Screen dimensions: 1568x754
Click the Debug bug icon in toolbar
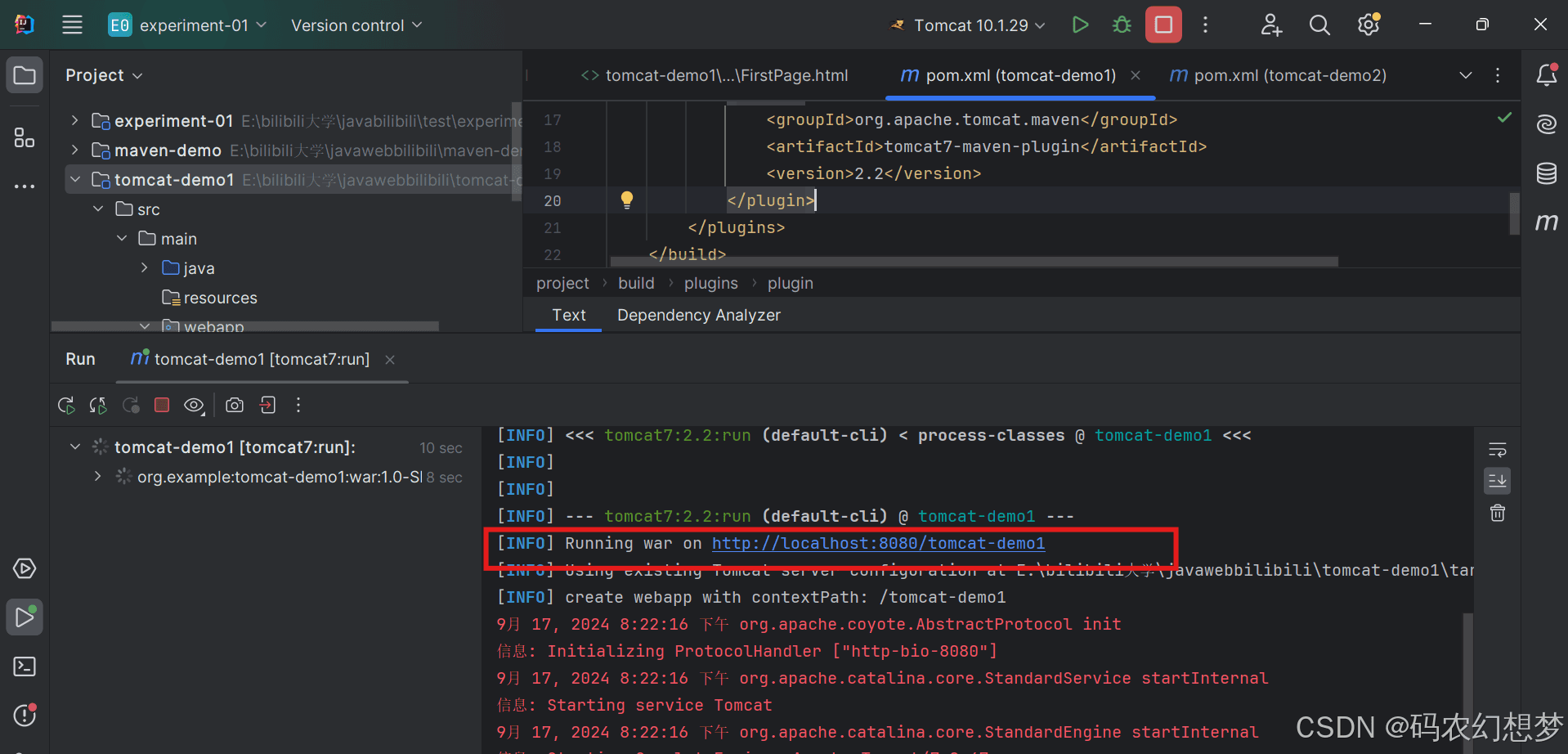1122,25
